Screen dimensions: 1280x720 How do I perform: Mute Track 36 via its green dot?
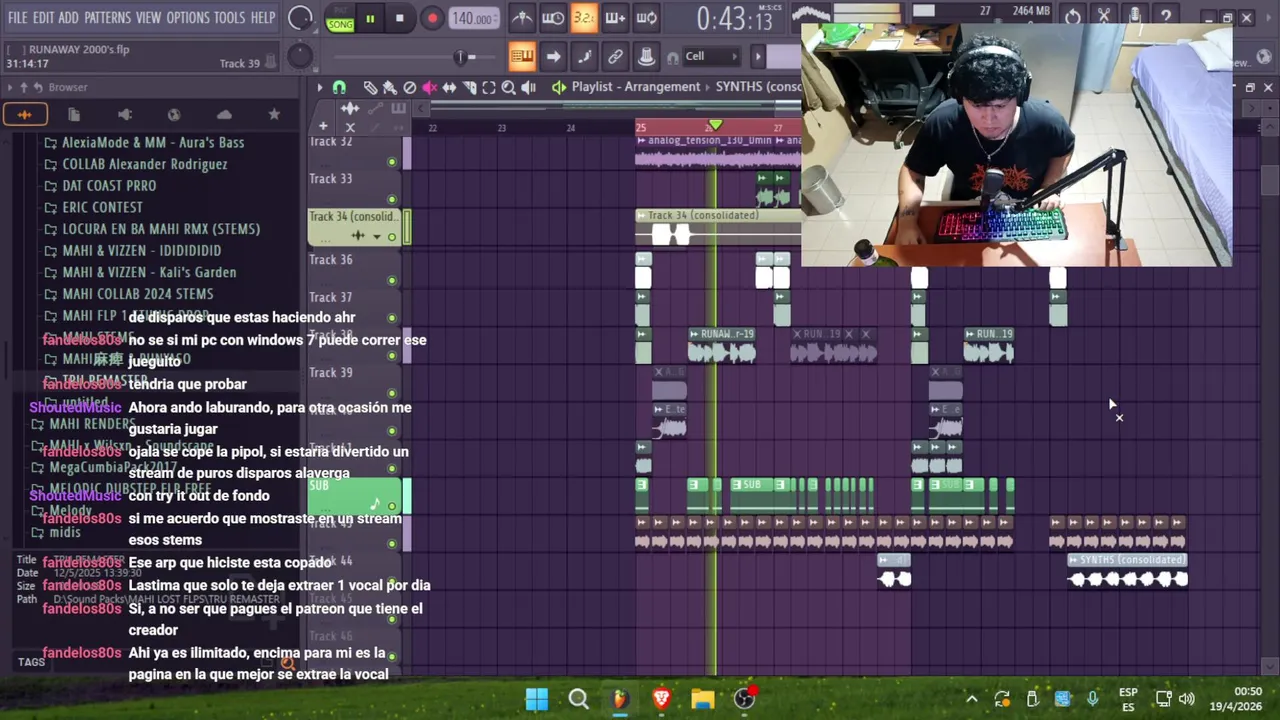tap(392, 280)
